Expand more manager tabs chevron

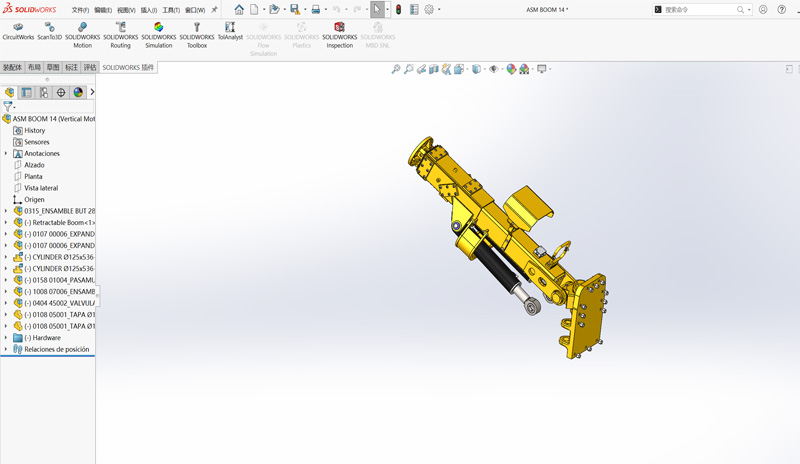click(92, 92)
